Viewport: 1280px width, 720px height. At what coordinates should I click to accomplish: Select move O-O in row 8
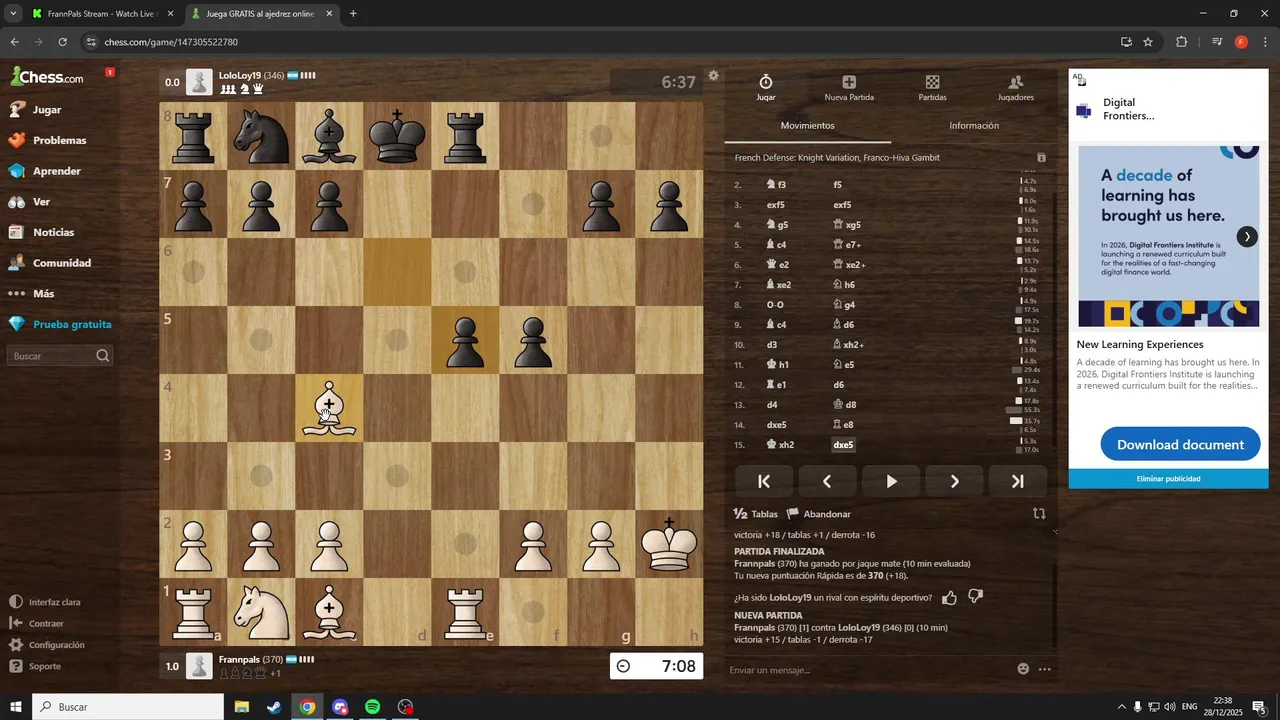tap(776, 305)
